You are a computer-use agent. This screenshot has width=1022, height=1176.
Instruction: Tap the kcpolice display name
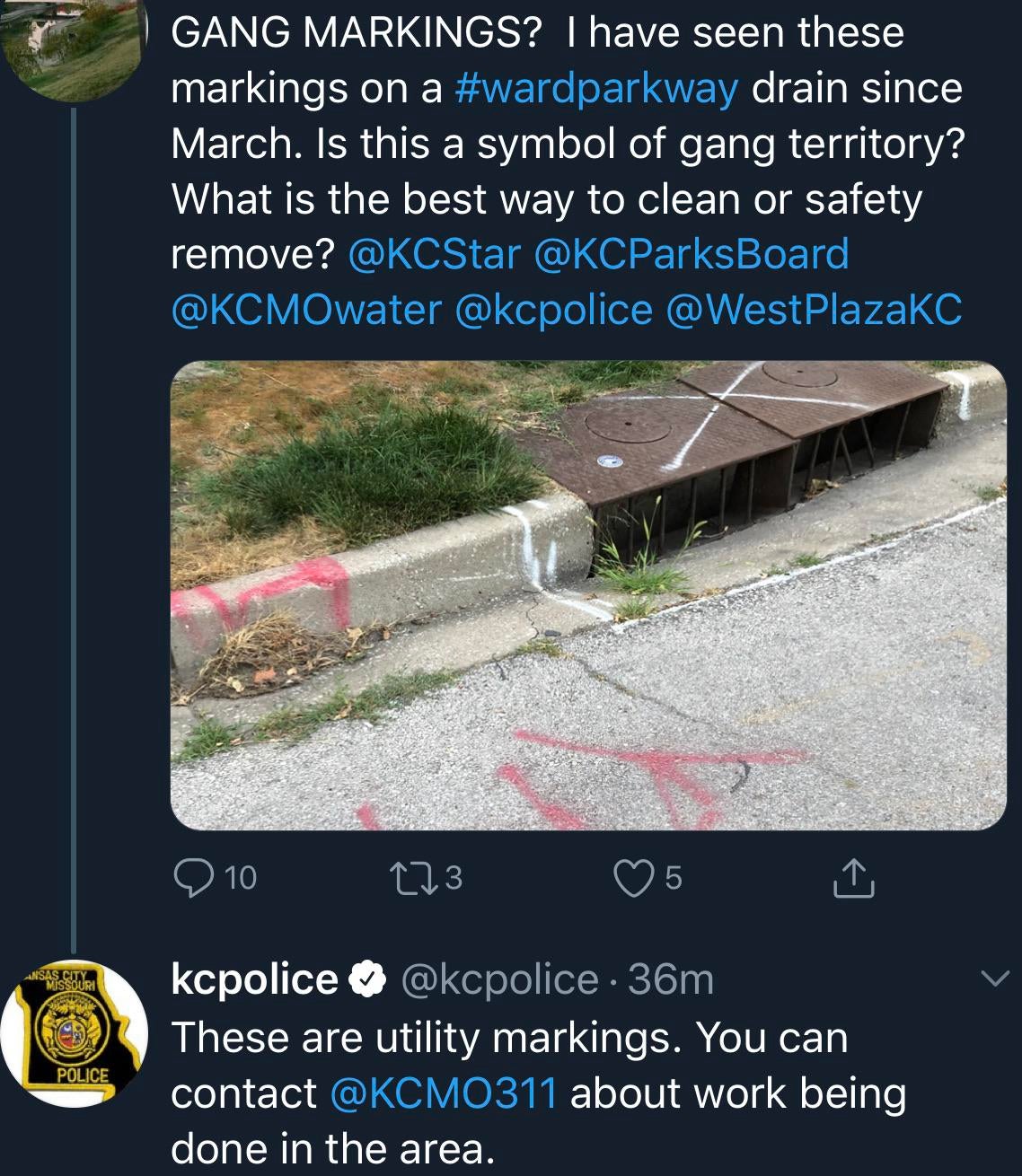click(254, 979)
